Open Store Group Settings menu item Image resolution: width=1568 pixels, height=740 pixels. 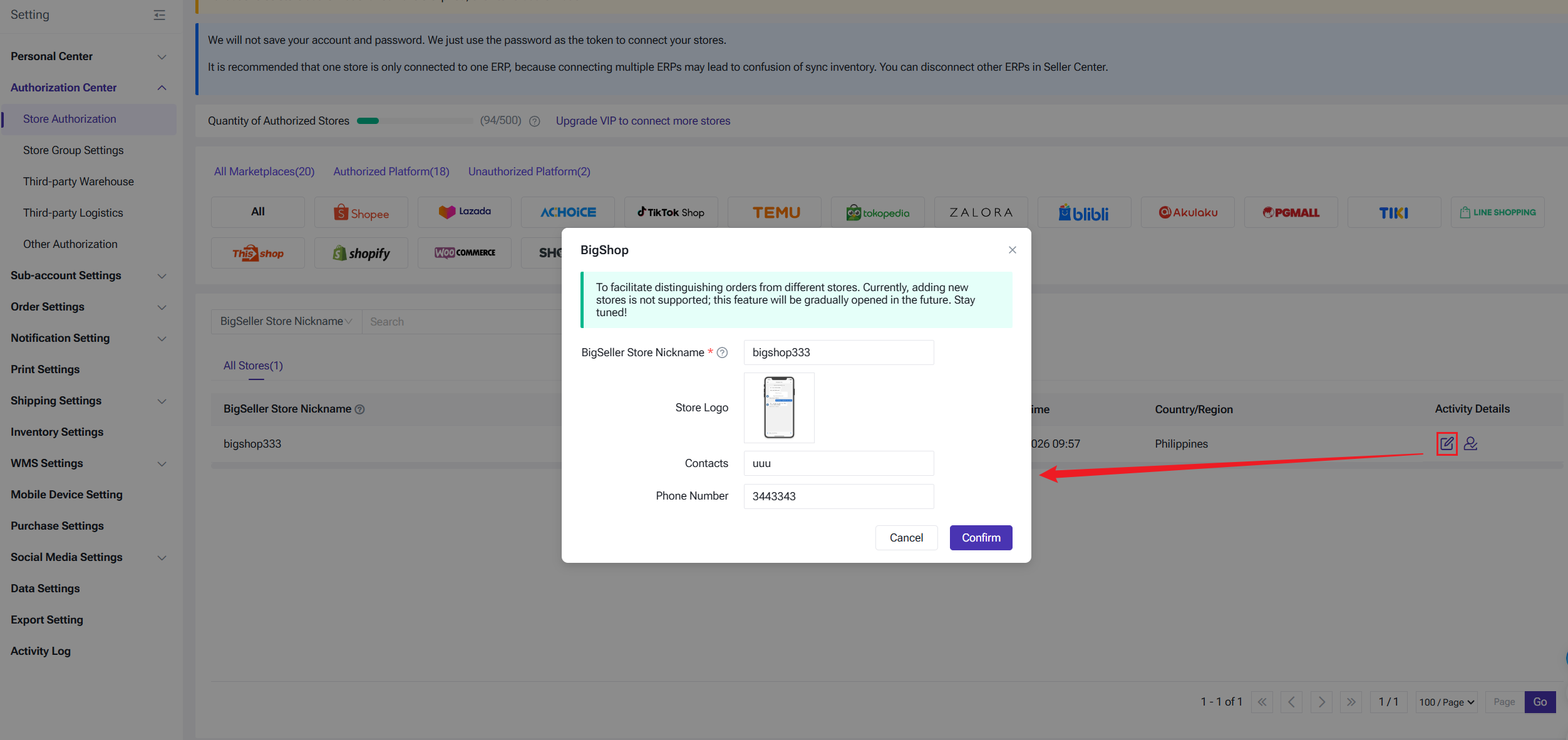73,150
